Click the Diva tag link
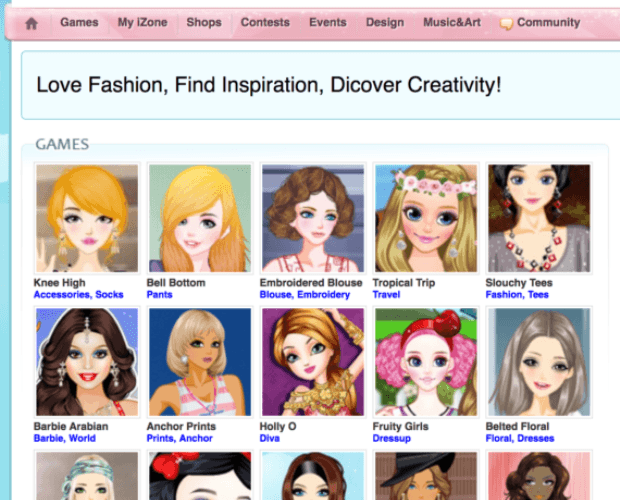 [x=270, y=438]
